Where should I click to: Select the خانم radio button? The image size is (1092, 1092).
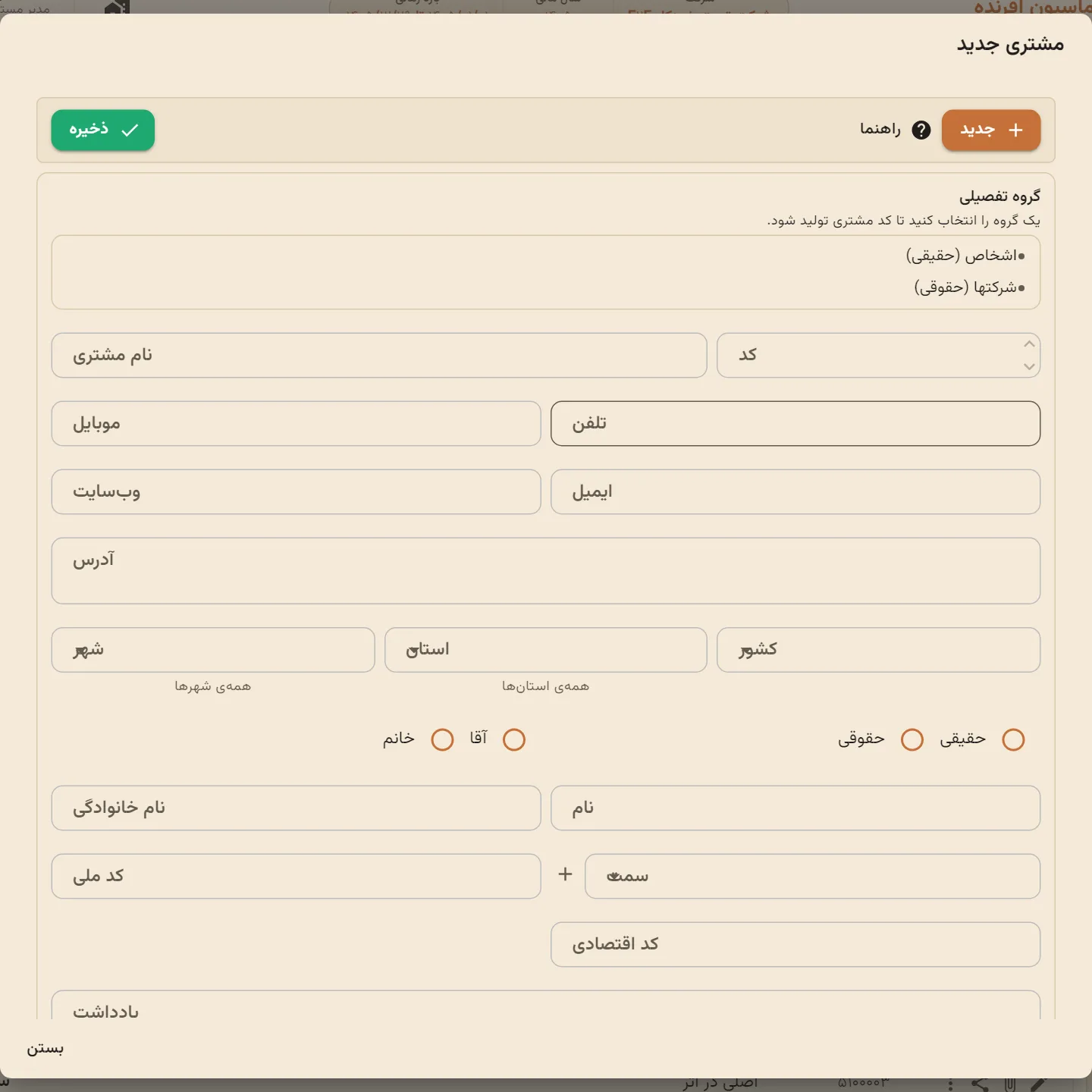[x=442, y=739]
